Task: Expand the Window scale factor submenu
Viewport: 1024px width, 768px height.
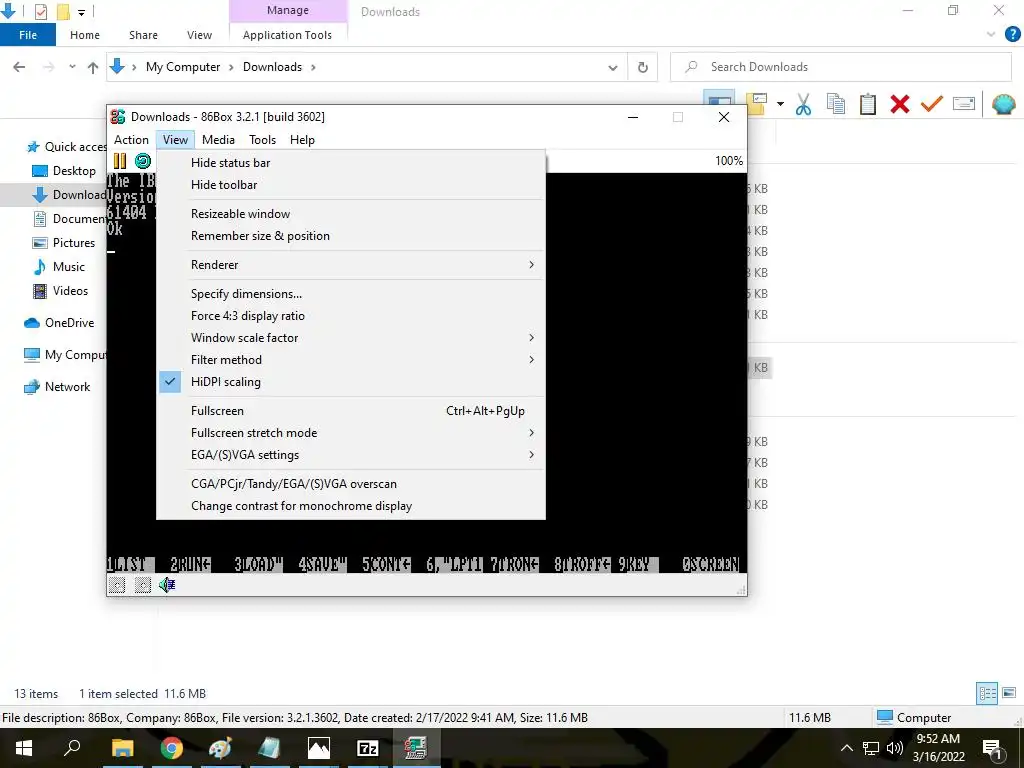Action: click(351, 338)
